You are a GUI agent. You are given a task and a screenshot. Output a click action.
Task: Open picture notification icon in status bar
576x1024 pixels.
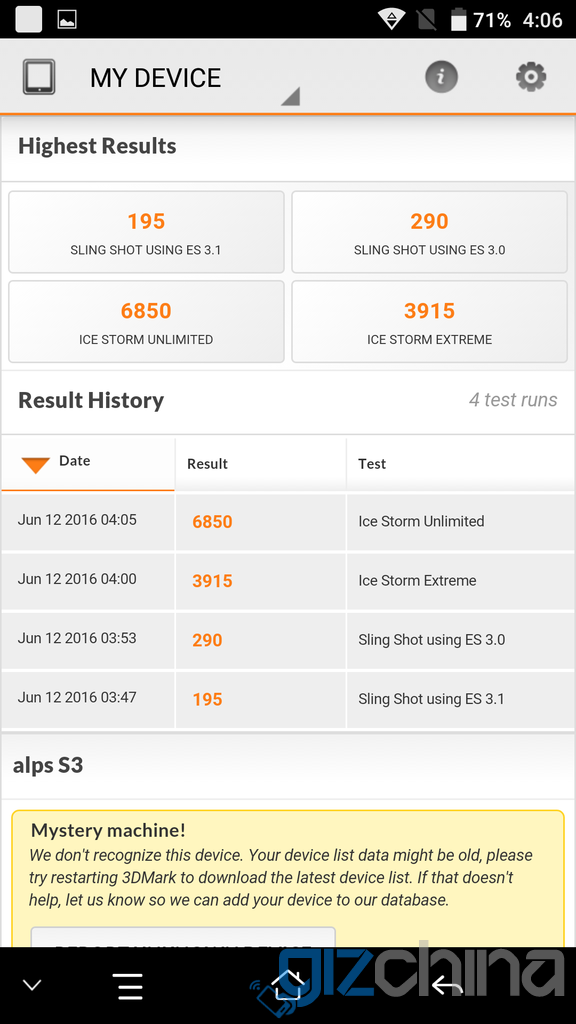(67, 20)
